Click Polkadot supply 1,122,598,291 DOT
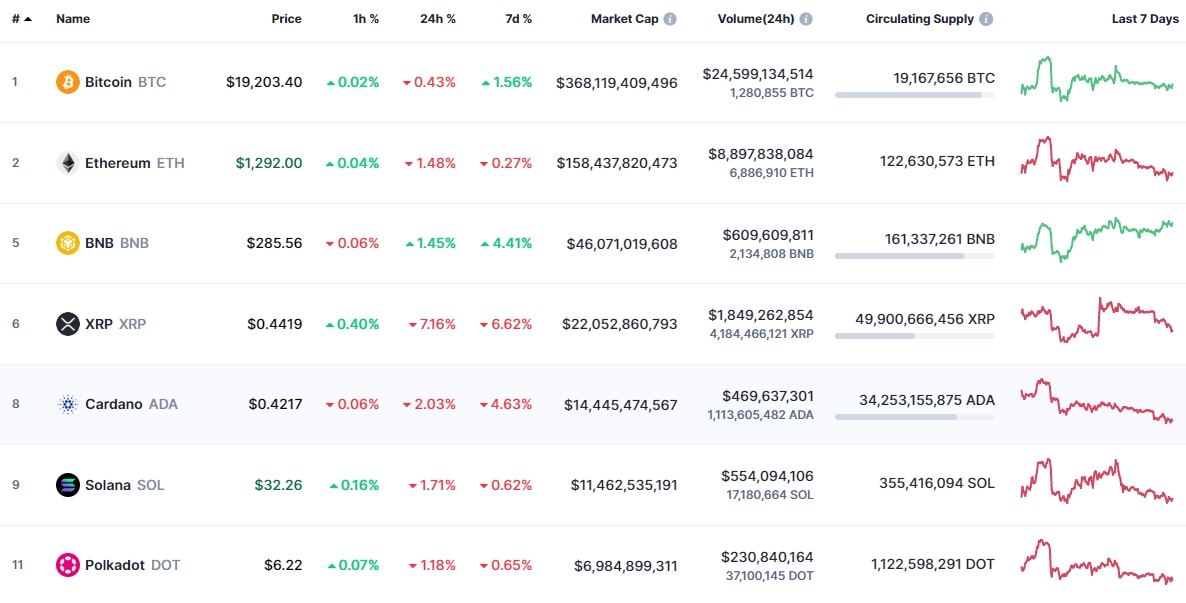Screen dimensions: 1186x603 [x=933, y=564]
